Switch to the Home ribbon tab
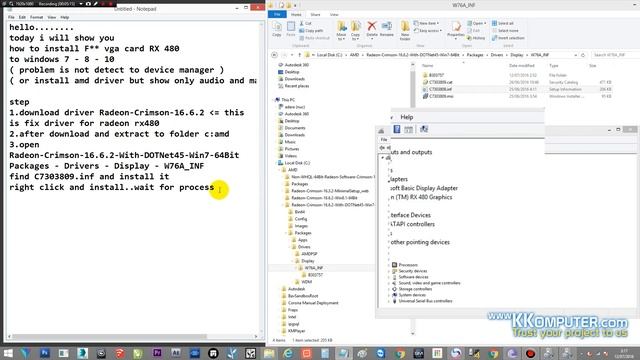640x360 pixels. [x=296, y=14]
